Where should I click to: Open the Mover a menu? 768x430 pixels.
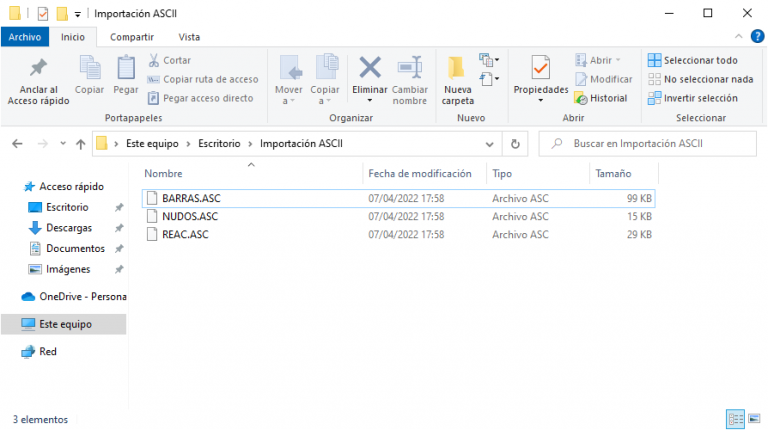288,80
